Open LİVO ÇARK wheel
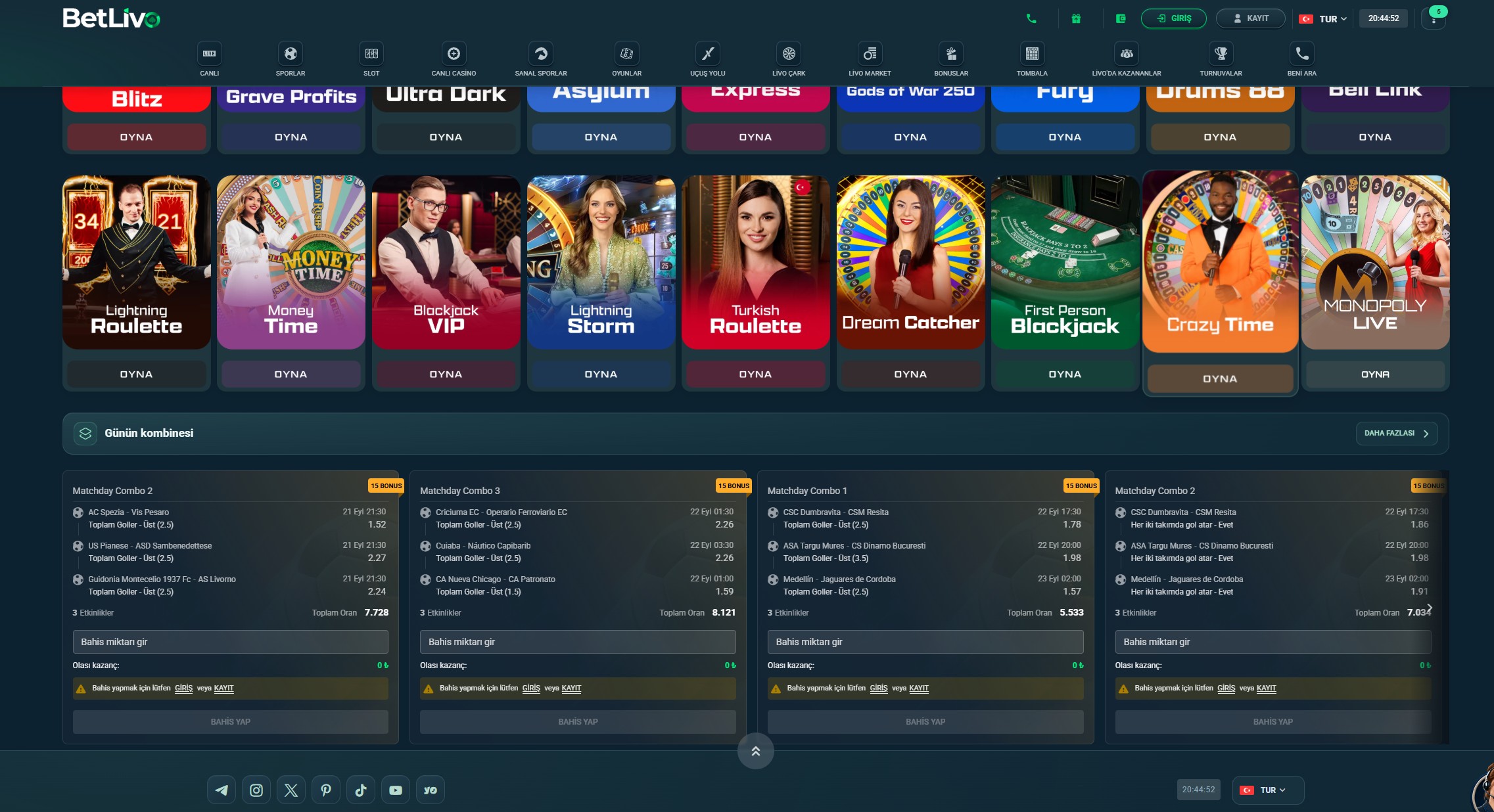 pyautogui.click(x=789, y=60)
